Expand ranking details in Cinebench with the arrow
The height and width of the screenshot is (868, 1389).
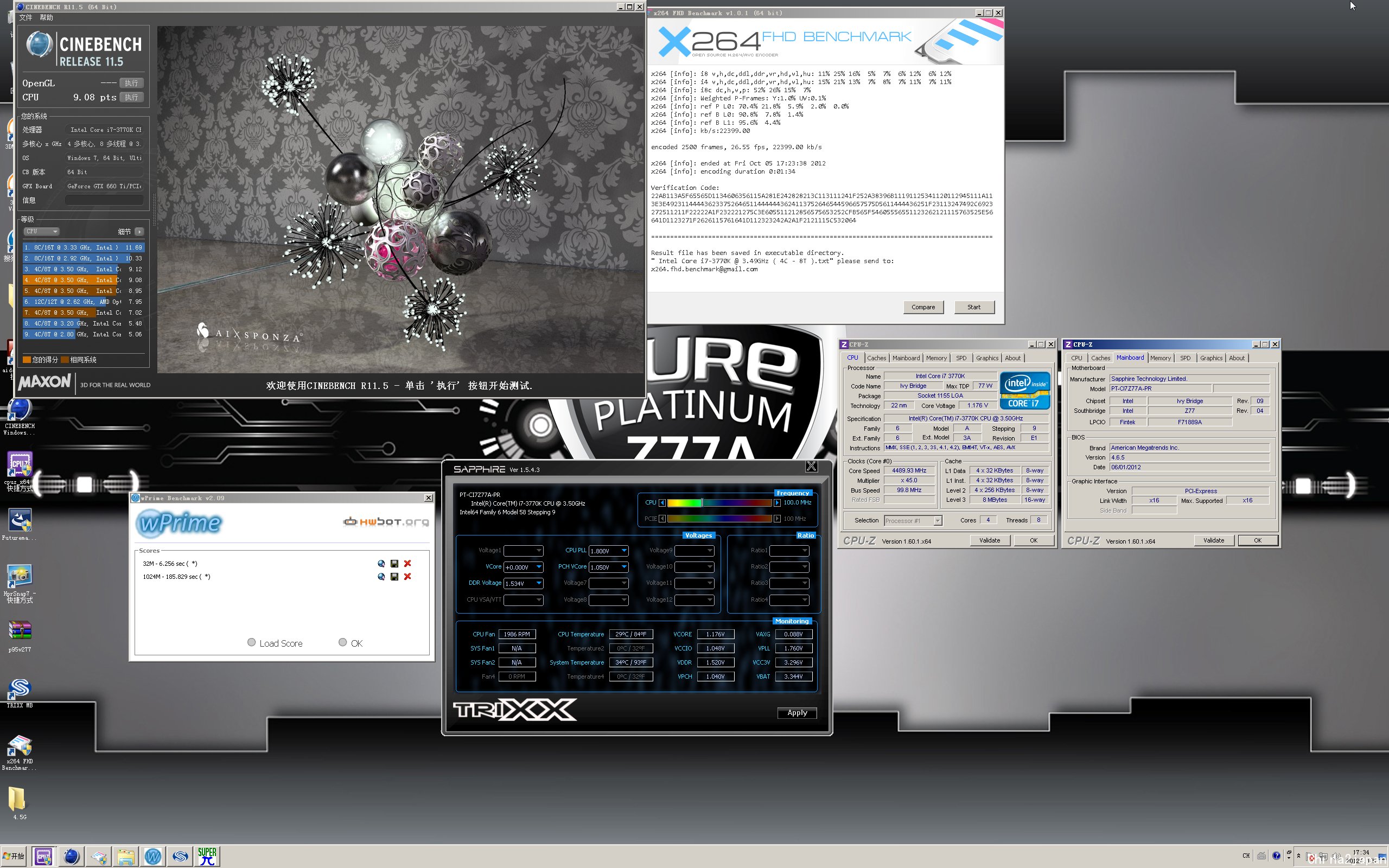tap(139, 231)
